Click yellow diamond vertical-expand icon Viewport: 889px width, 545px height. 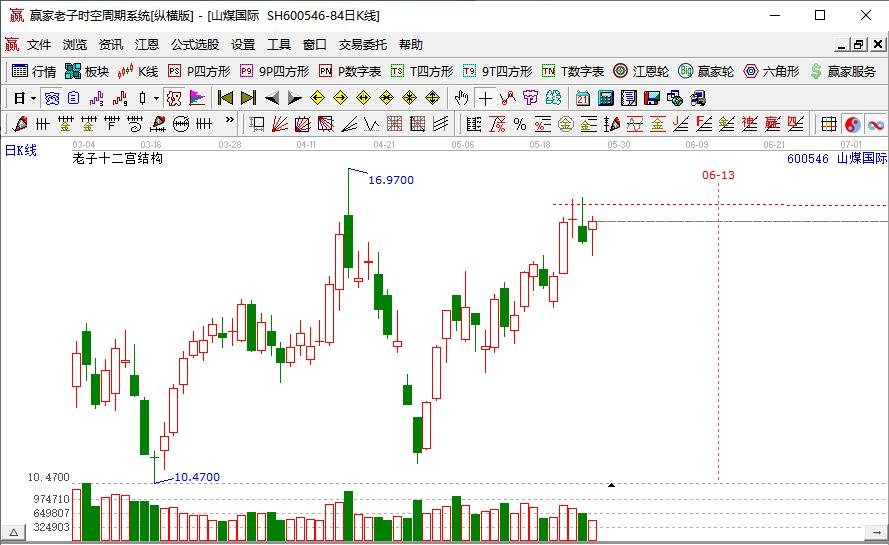point(433,98)
